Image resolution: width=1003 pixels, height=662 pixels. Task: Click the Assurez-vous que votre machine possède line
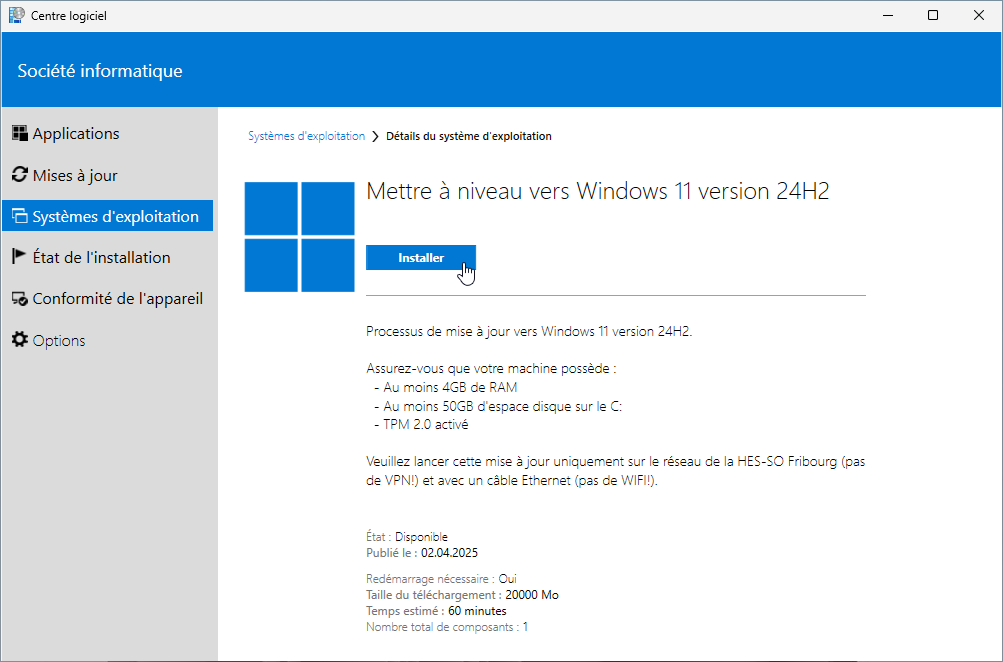pyautogui.click(x=491, y=368)
